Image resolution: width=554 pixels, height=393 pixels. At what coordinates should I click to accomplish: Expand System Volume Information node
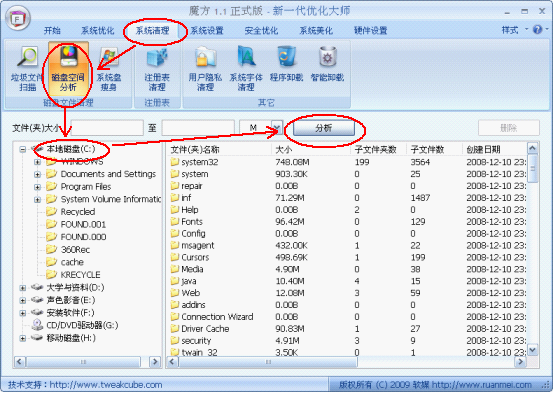coord(37,199)
